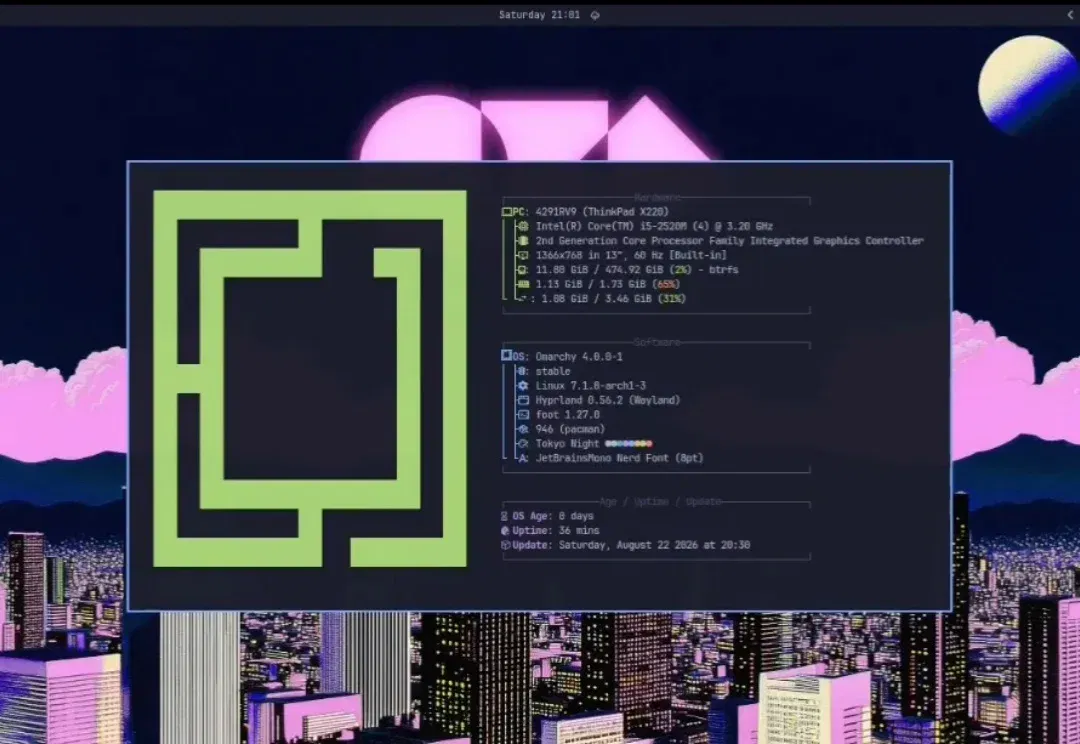
Task: Click the terminal icon beside foot line
Action: 523,414
